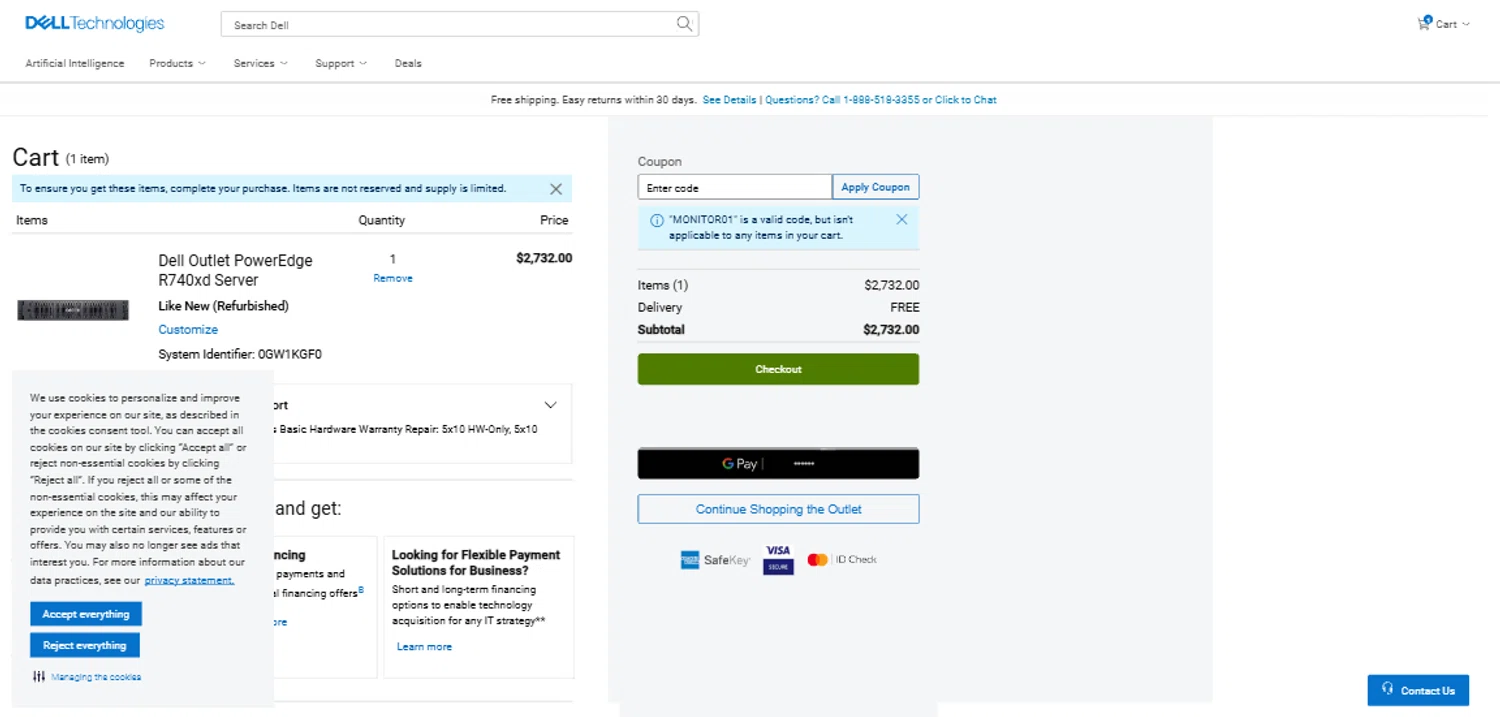
Task: Close the MONITOR01 coupon message
Action: point(901,219)
